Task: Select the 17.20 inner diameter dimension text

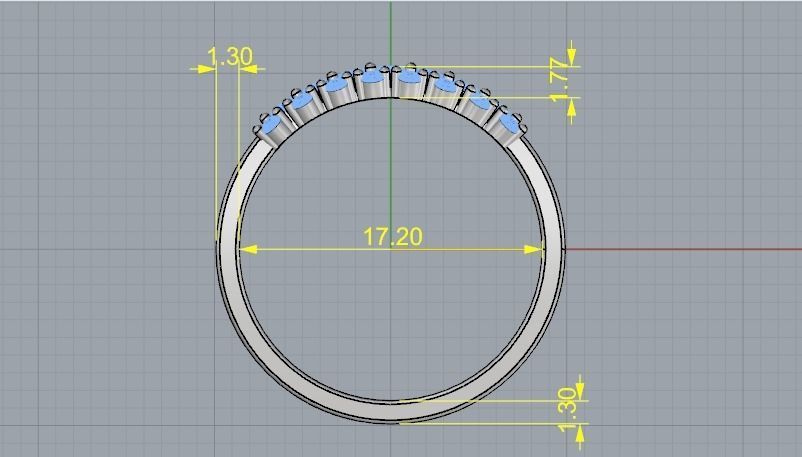Action: coord(393,237)
